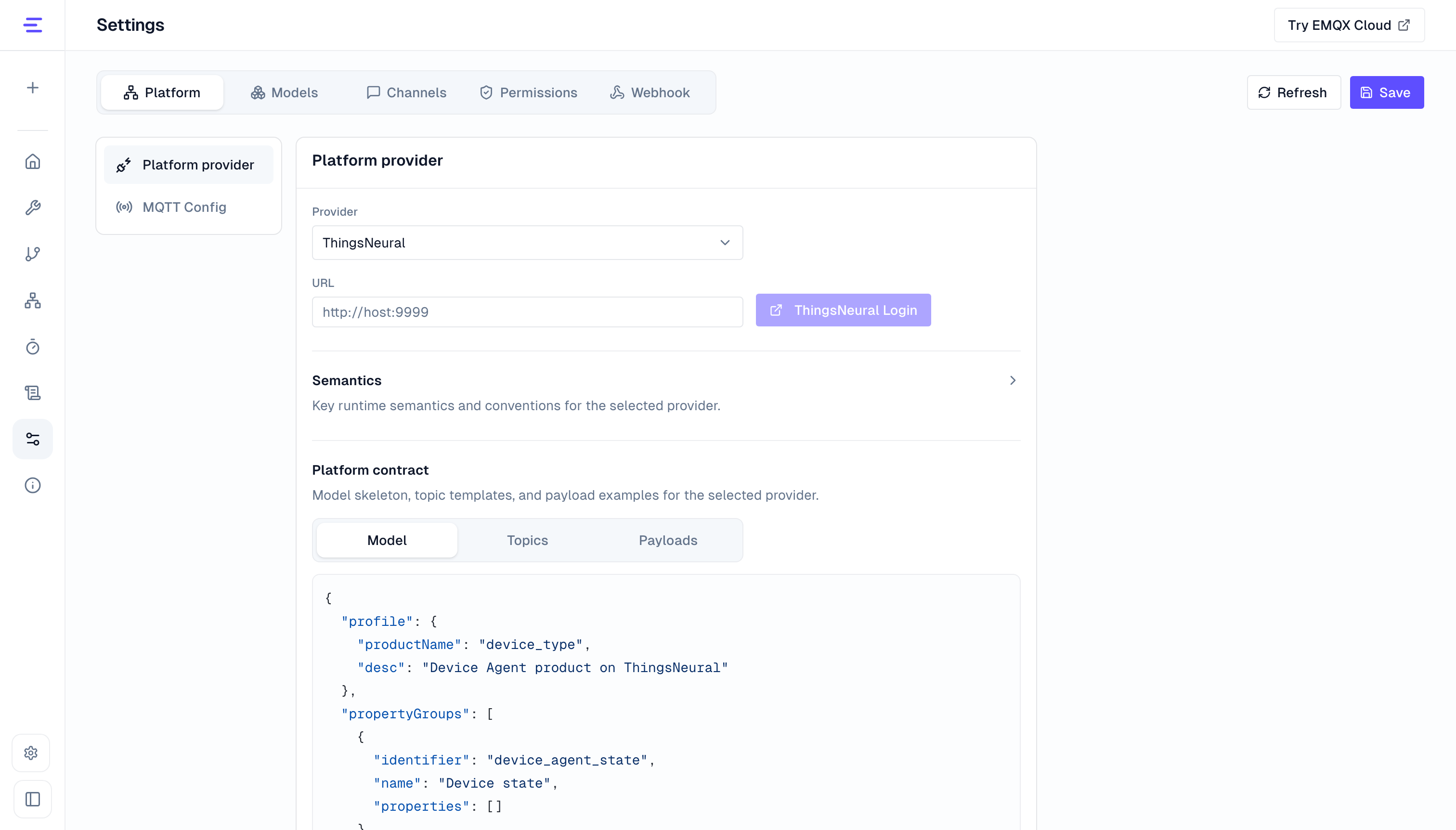Viewport: 1456px width, 830px height.
Task: Open the wrench tools icon
Action: click(32, 207)
